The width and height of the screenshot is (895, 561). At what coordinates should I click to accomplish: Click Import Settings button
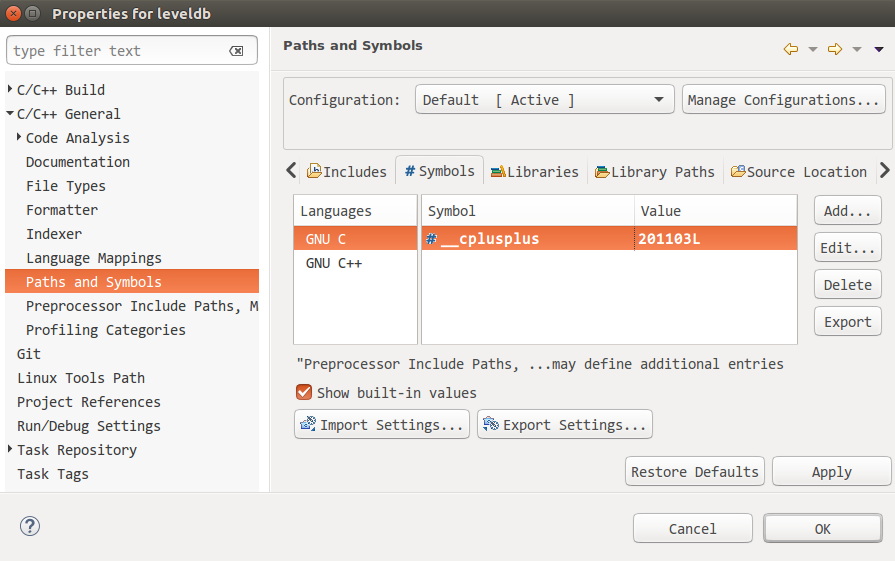382,425
